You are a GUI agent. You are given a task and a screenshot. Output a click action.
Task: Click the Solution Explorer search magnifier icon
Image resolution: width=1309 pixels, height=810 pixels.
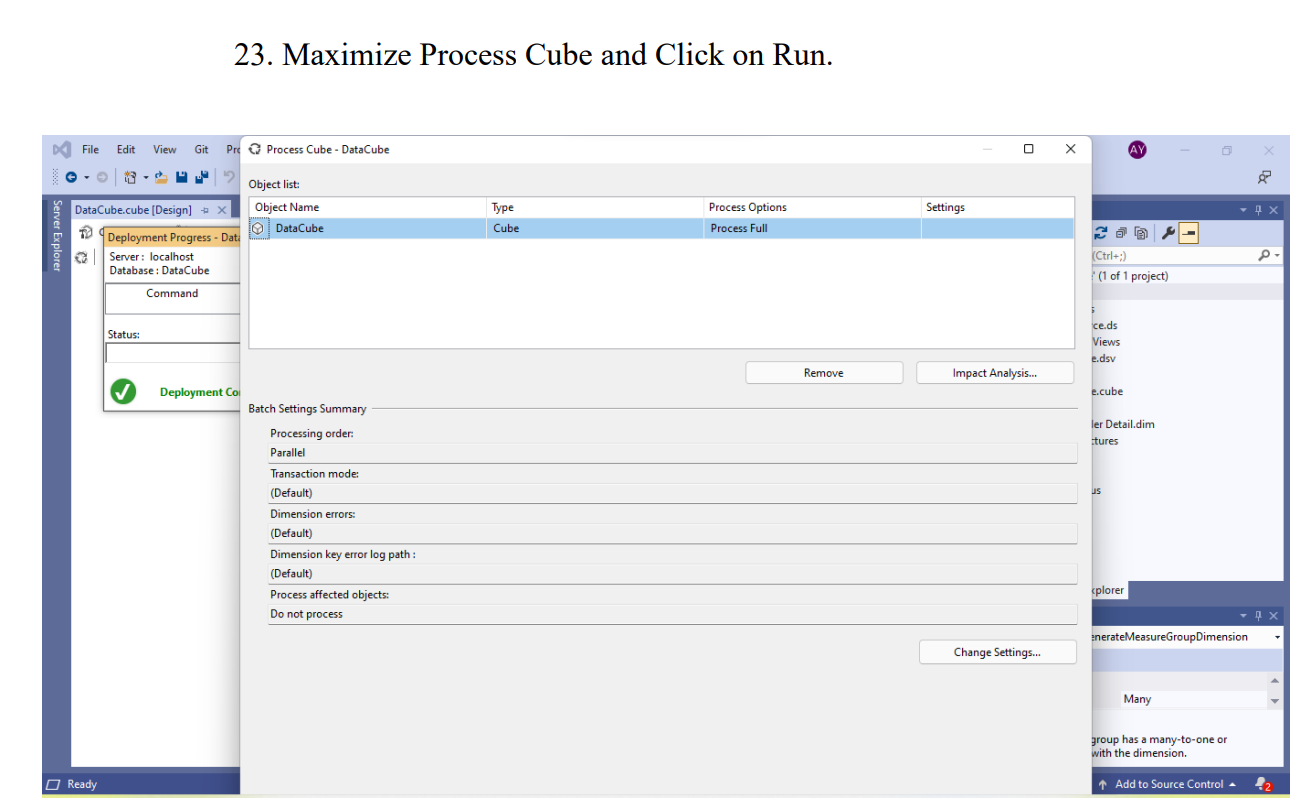point(1264,256)
